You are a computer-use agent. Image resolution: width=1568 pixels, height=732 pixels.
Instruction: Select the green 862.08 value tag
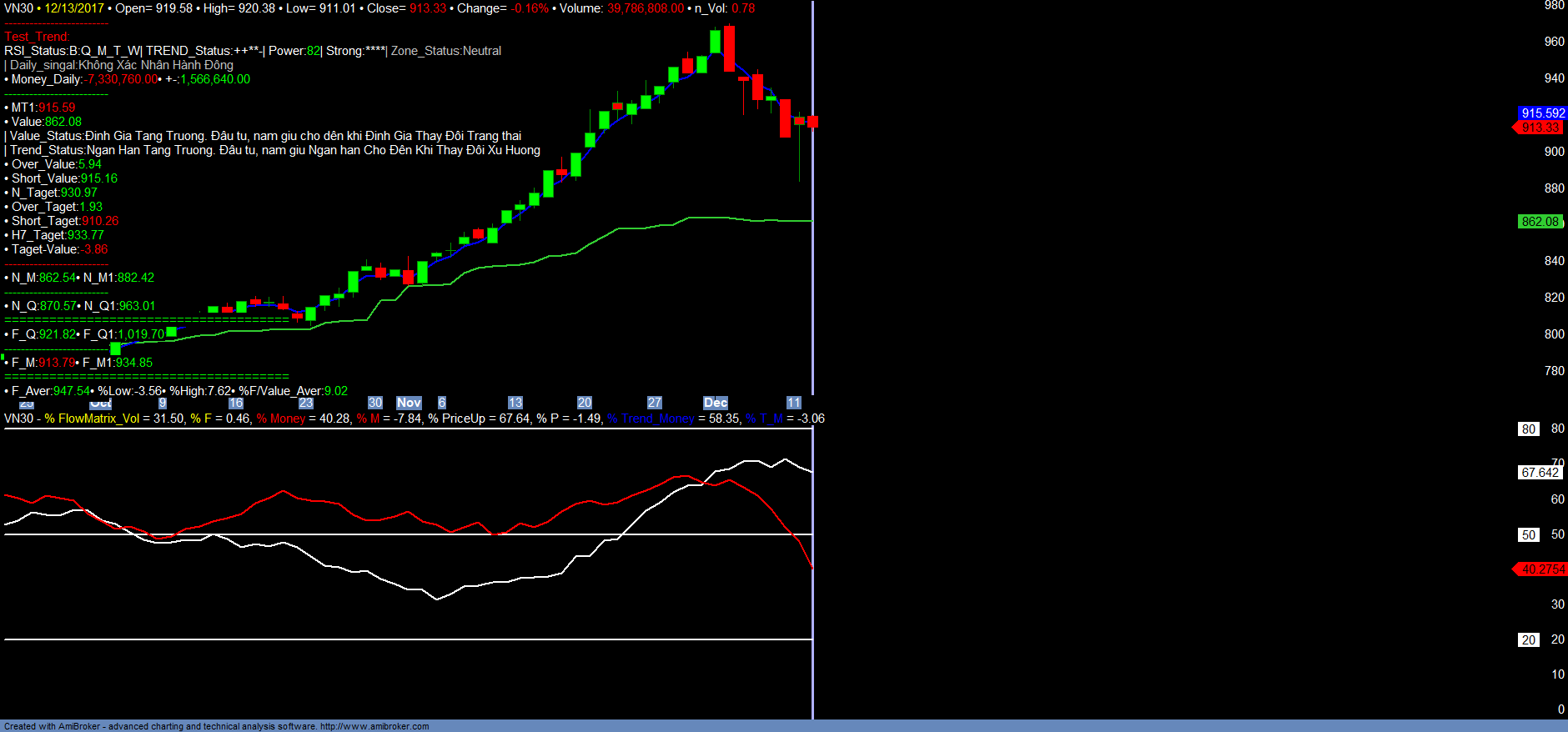point(1540,222)
